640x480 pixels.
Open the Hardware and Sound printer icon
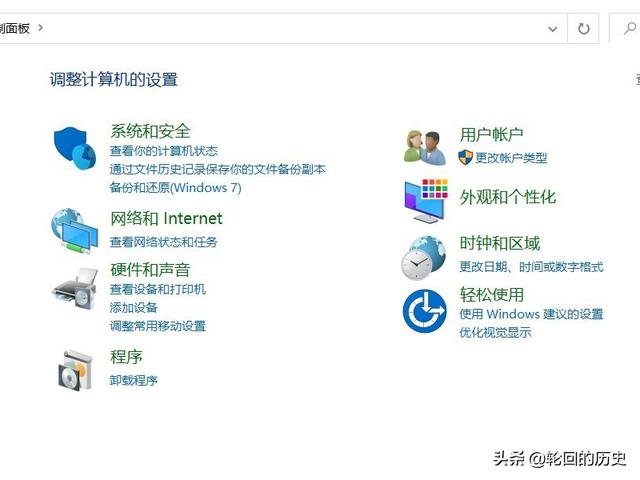75,289
